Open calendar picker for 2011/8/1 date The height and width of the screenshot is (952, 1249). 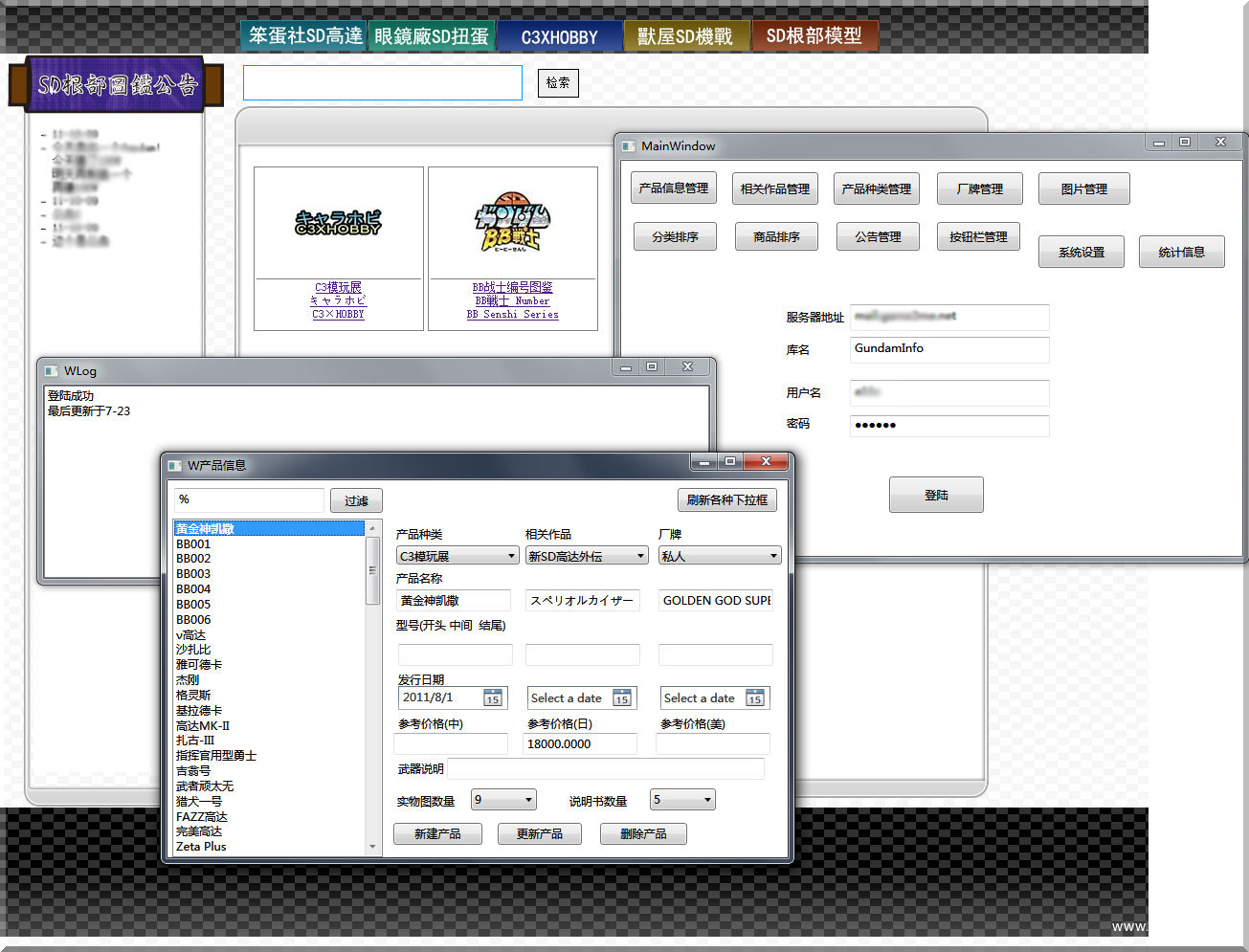pos(492,697)
